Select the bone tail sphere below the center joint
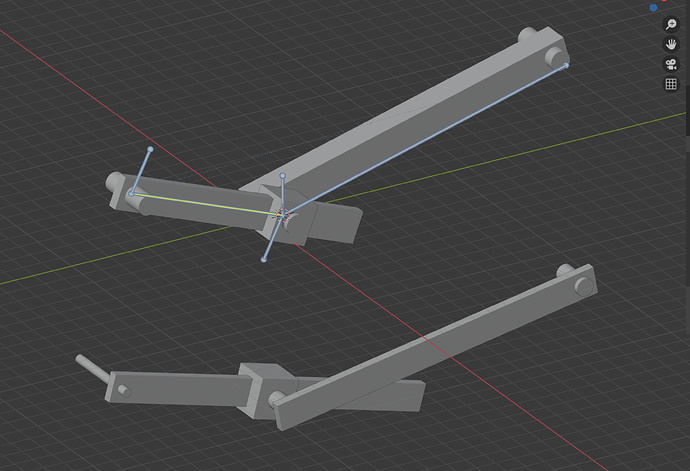The image size is (690, 471). 264,260
